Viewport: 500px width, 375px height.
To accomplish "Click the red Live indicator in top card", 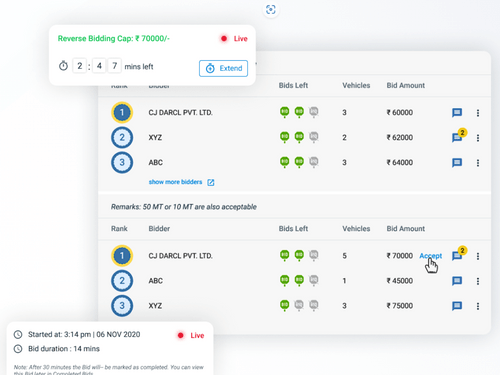I will click(234, 39).
